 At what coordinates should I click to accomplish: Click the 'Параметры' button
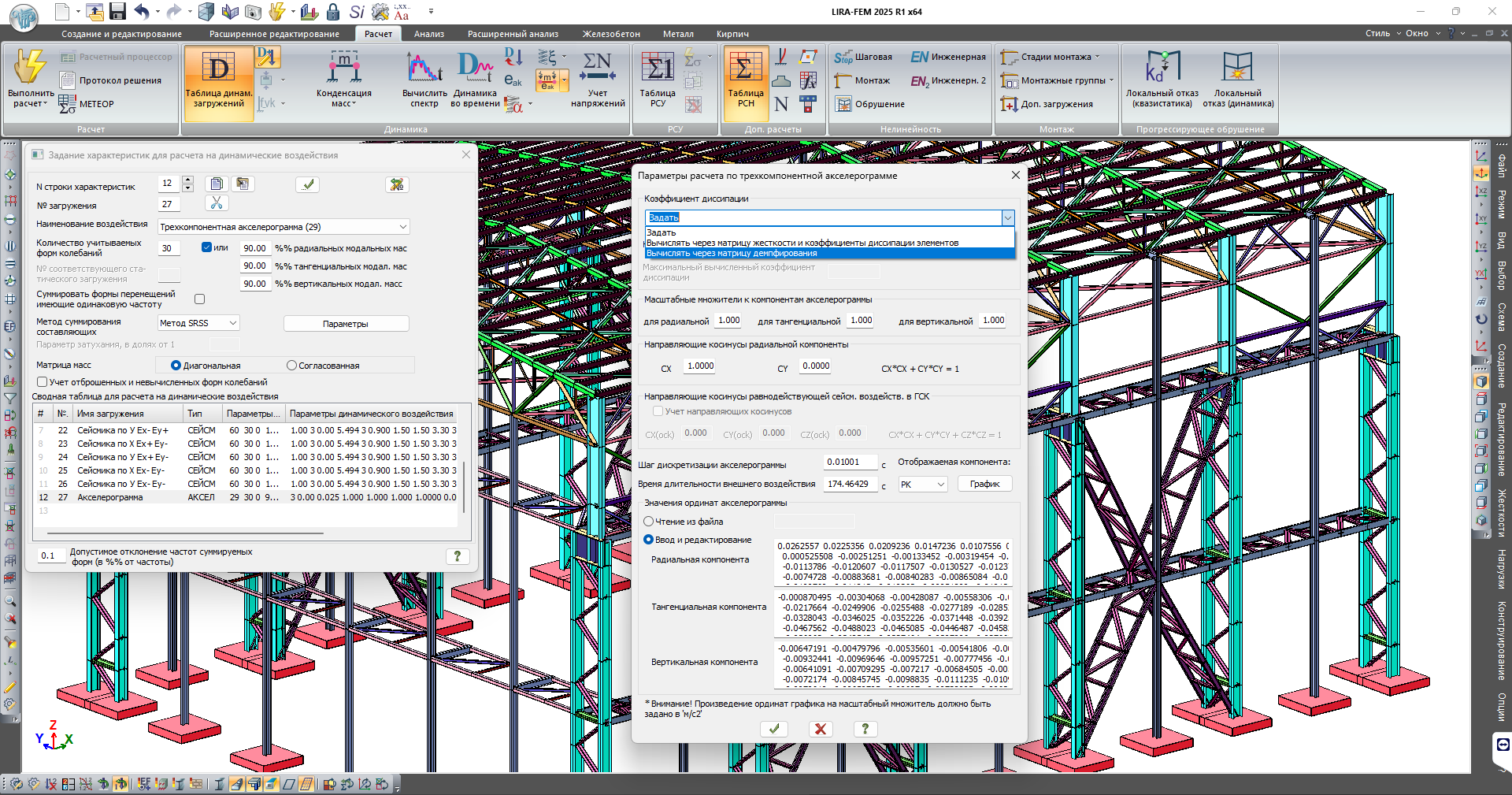pyautogui.click(x=346, y=324)
